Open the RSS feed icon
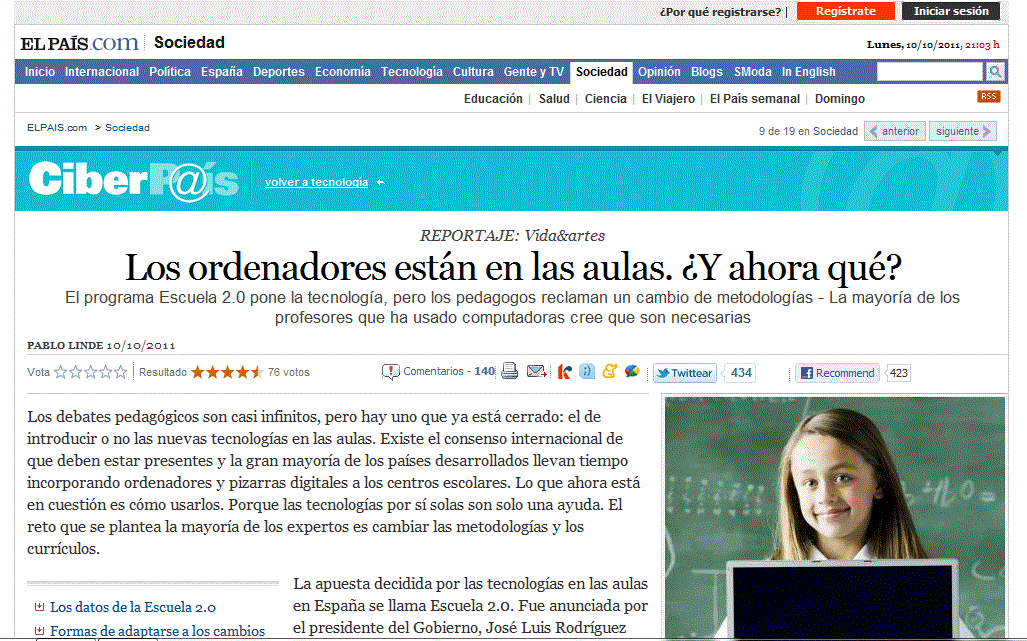This screenshot has height=641, width=1027. [988, 96]
